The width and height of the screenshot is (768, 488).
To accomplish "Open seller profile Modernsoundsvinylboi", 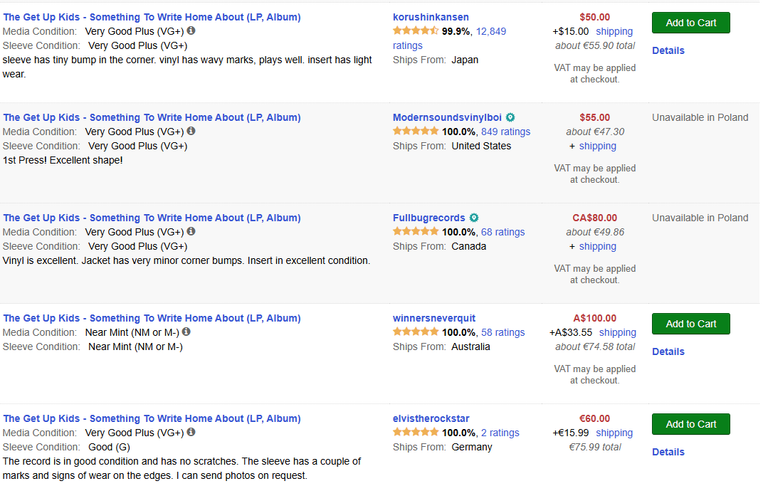I will coord(447,118).
